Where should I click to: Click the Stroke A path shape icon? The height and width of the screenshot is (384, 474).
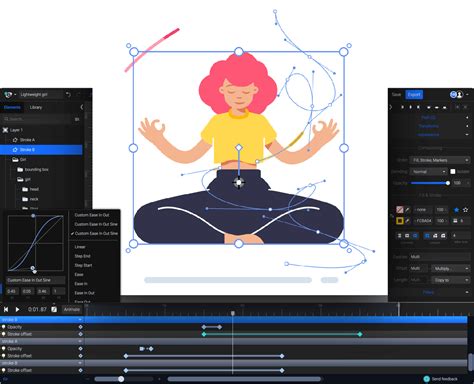pyautogui.click(x=15, y=140)
